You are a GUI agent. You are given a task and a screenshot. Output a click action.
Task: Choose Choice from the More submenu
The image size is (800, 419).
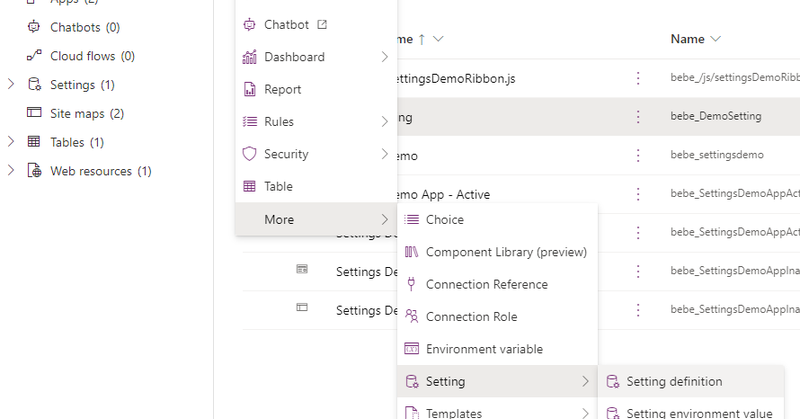click(x=497, y=219)
